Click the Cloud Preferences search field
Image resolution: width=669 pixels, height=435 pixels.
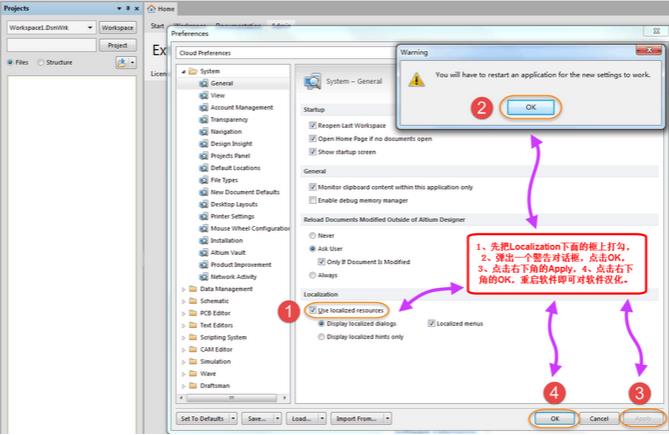click(x=285, y=53)
